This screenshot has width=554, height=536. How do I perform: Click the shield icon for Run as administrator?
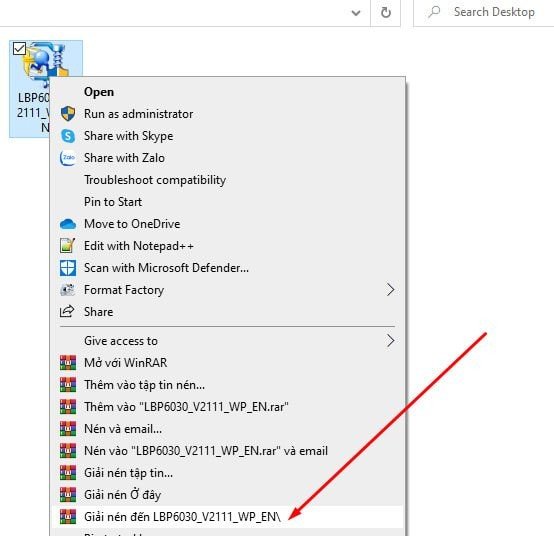[x=68, y=114]
